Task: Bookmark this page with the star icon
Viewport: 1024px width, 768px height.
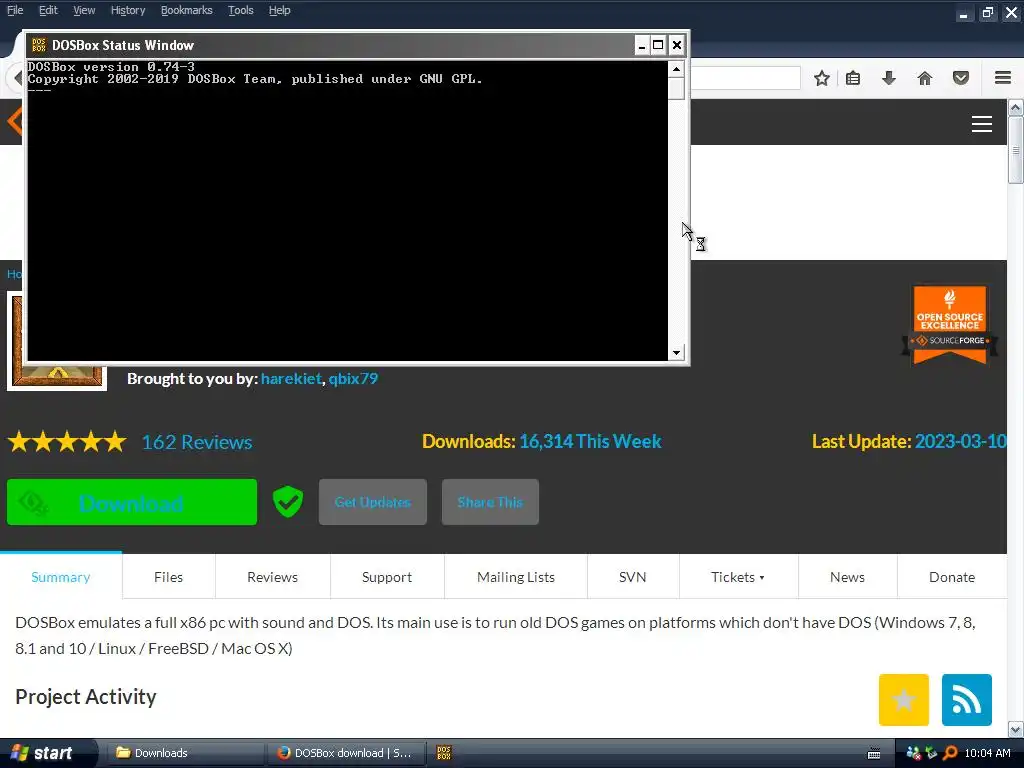Action: tap(822, 78)
